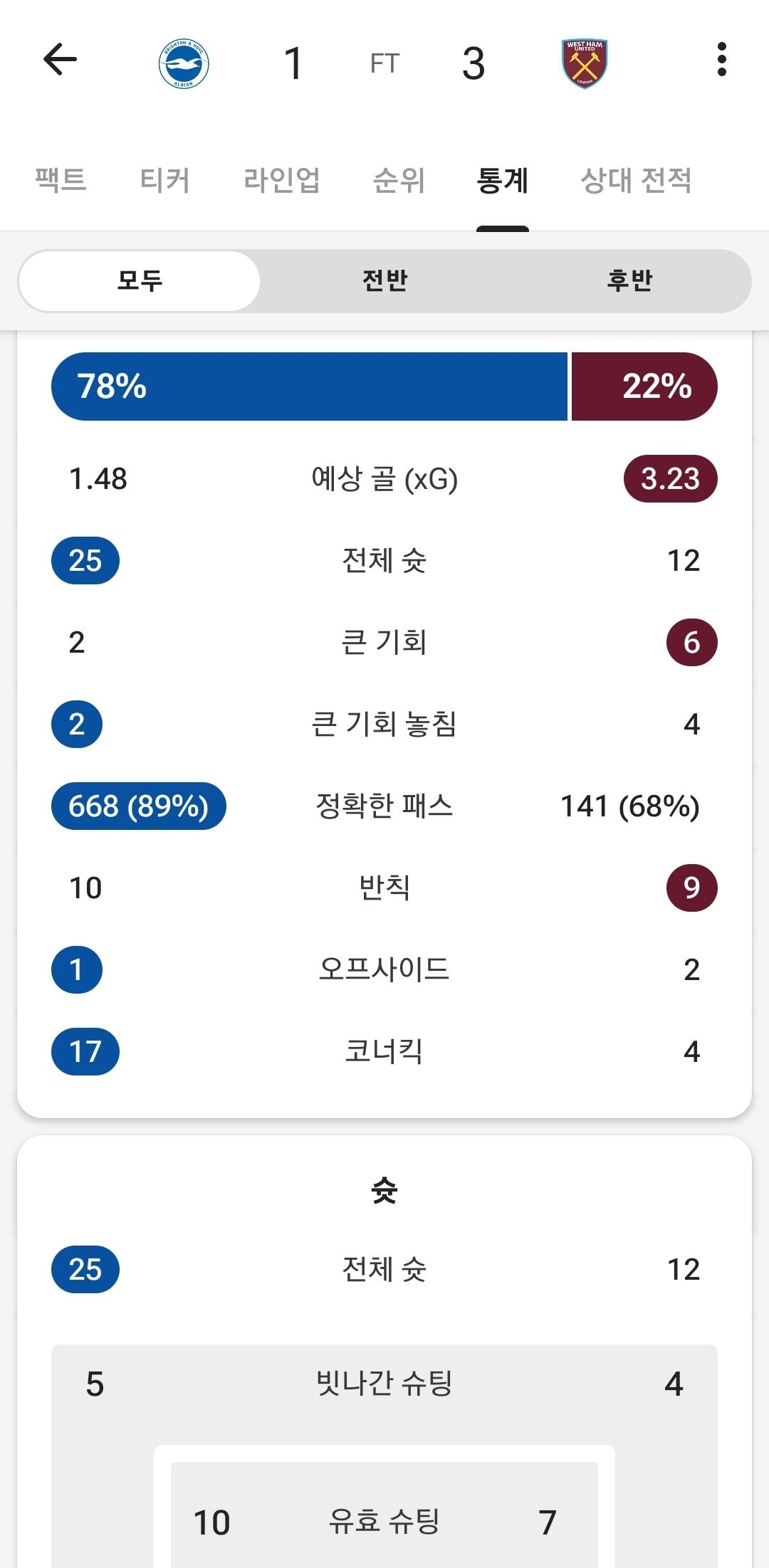Image resolution: width=769 pixels, height=1568 pixels.
Task: Tap the 코너킥 stat row label
Action: (384, 1051)
